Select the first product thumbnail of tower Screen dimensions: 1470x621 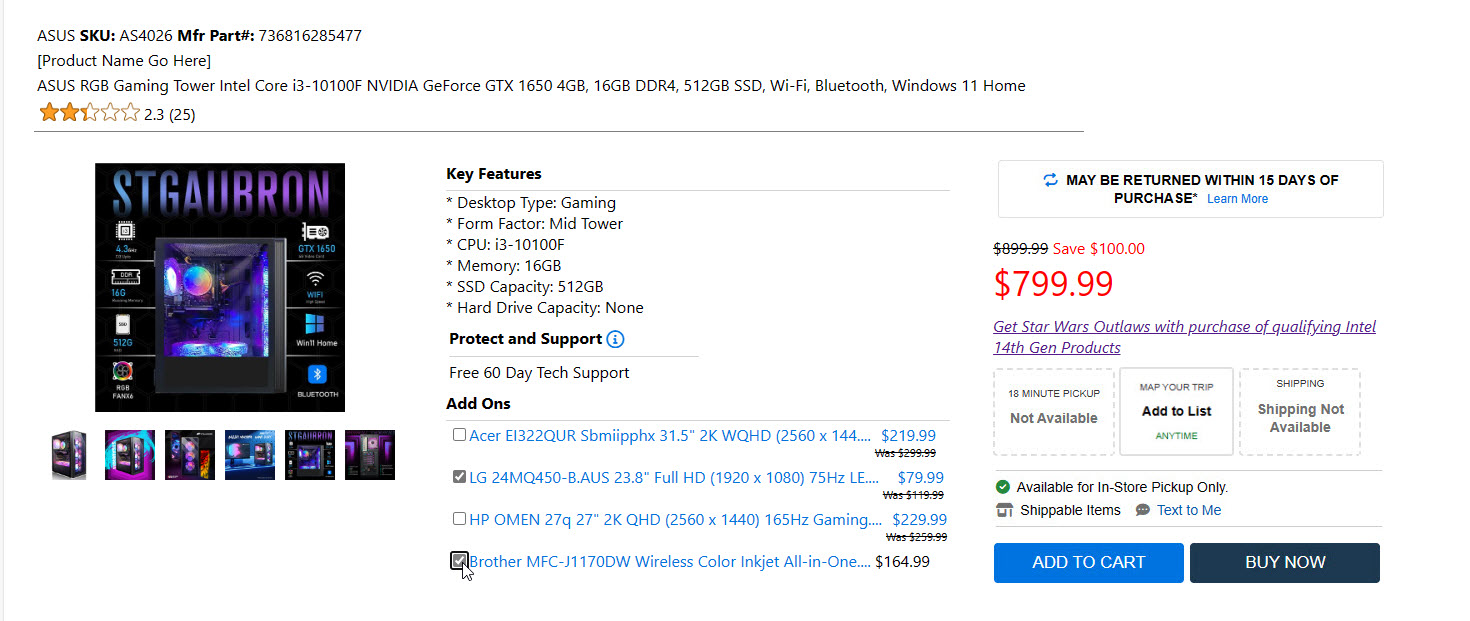coord(70,455)
